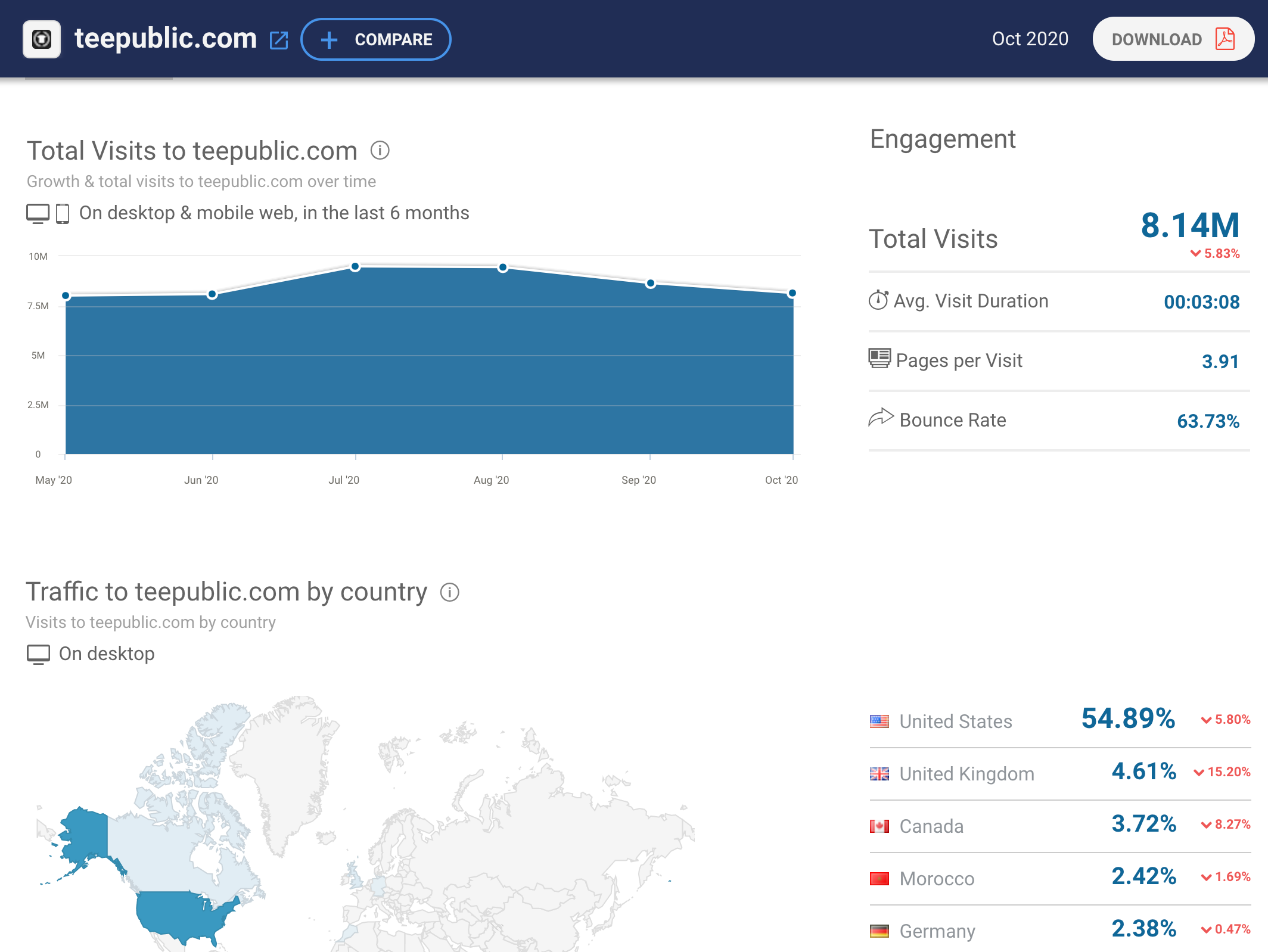
Task: Click the COMPARE button
Action: pyautogui.click(x=376, y=39)
